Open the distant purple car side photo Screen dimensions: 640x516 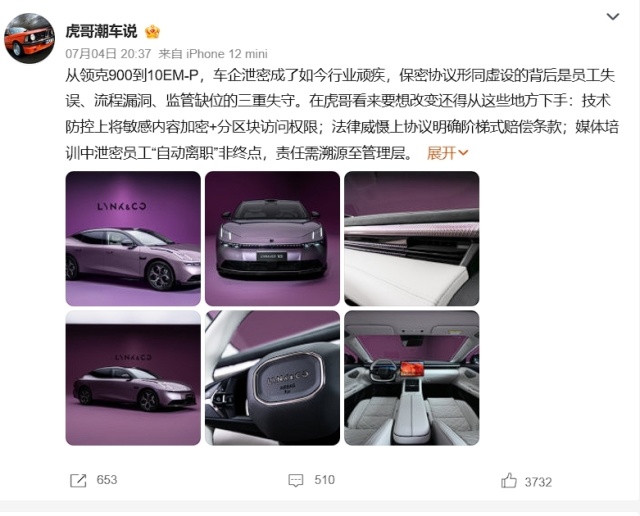pyautogui.click(x=133, y=378)
